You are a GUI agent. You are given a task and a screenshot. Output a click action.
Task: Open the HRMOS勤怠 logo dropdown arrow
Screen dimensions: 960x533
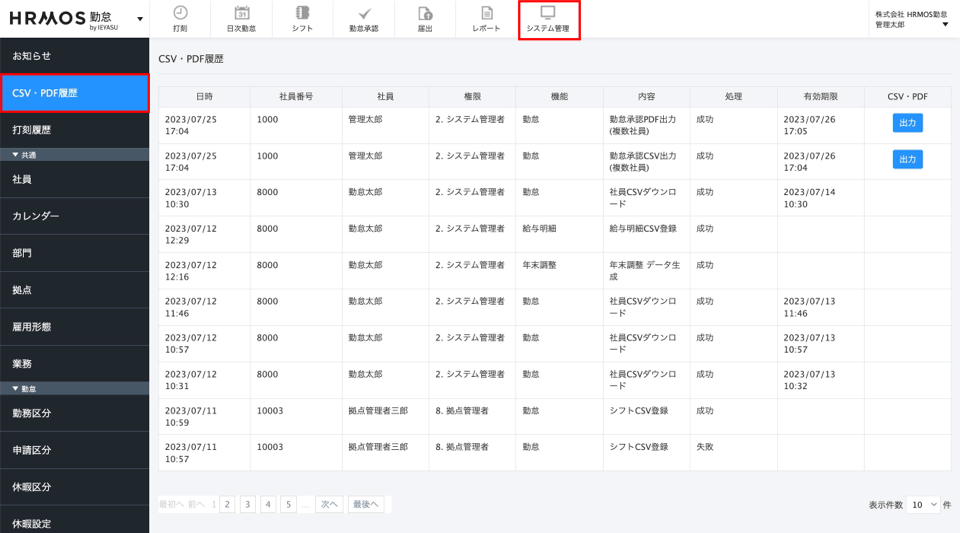(x=140, y=19)
